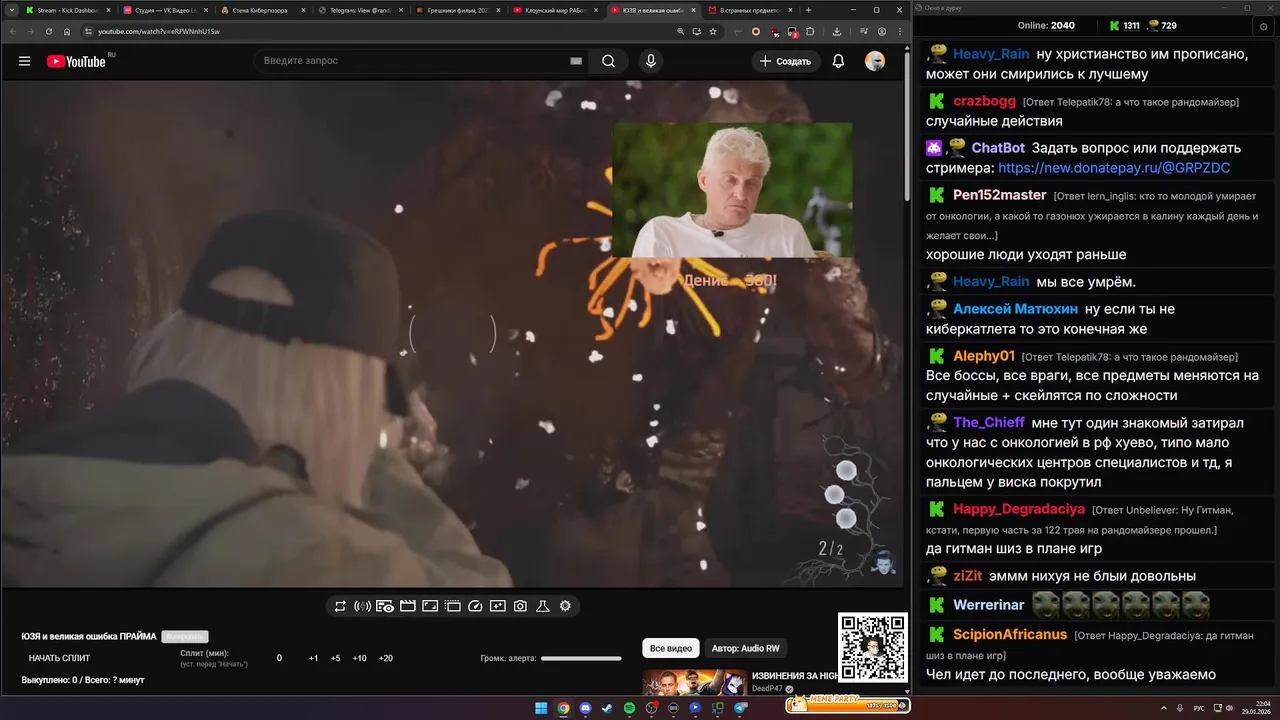
Task: Open Spotify from the taskbar
Action: click(629, 708)
